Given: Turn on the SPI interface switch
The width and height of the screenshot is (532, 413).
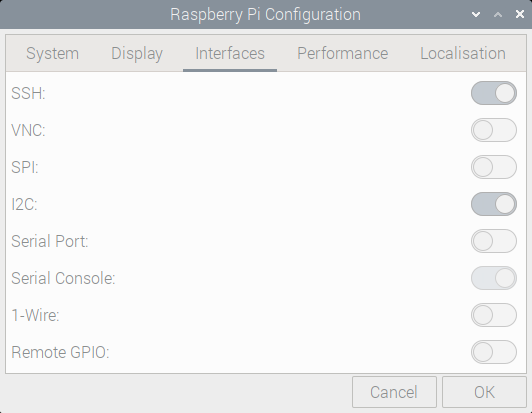Looking at the screenshot, I should (494, 167).
